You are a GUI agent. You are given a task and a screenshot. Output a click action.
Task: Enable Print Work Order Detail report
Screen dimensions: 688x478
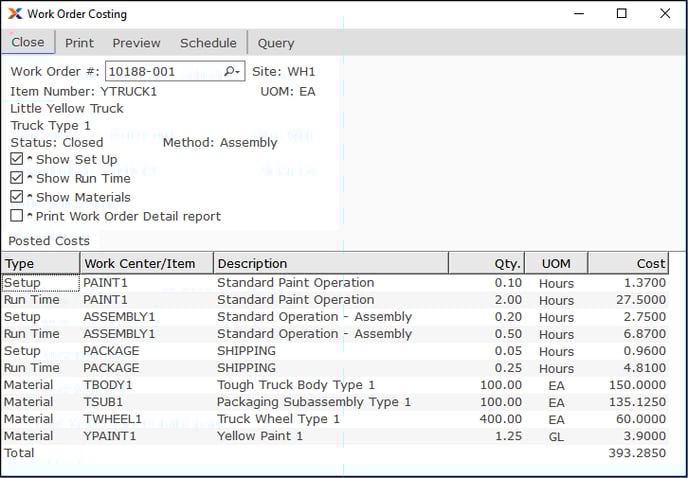pyautogui.click(x=17, y=216)
